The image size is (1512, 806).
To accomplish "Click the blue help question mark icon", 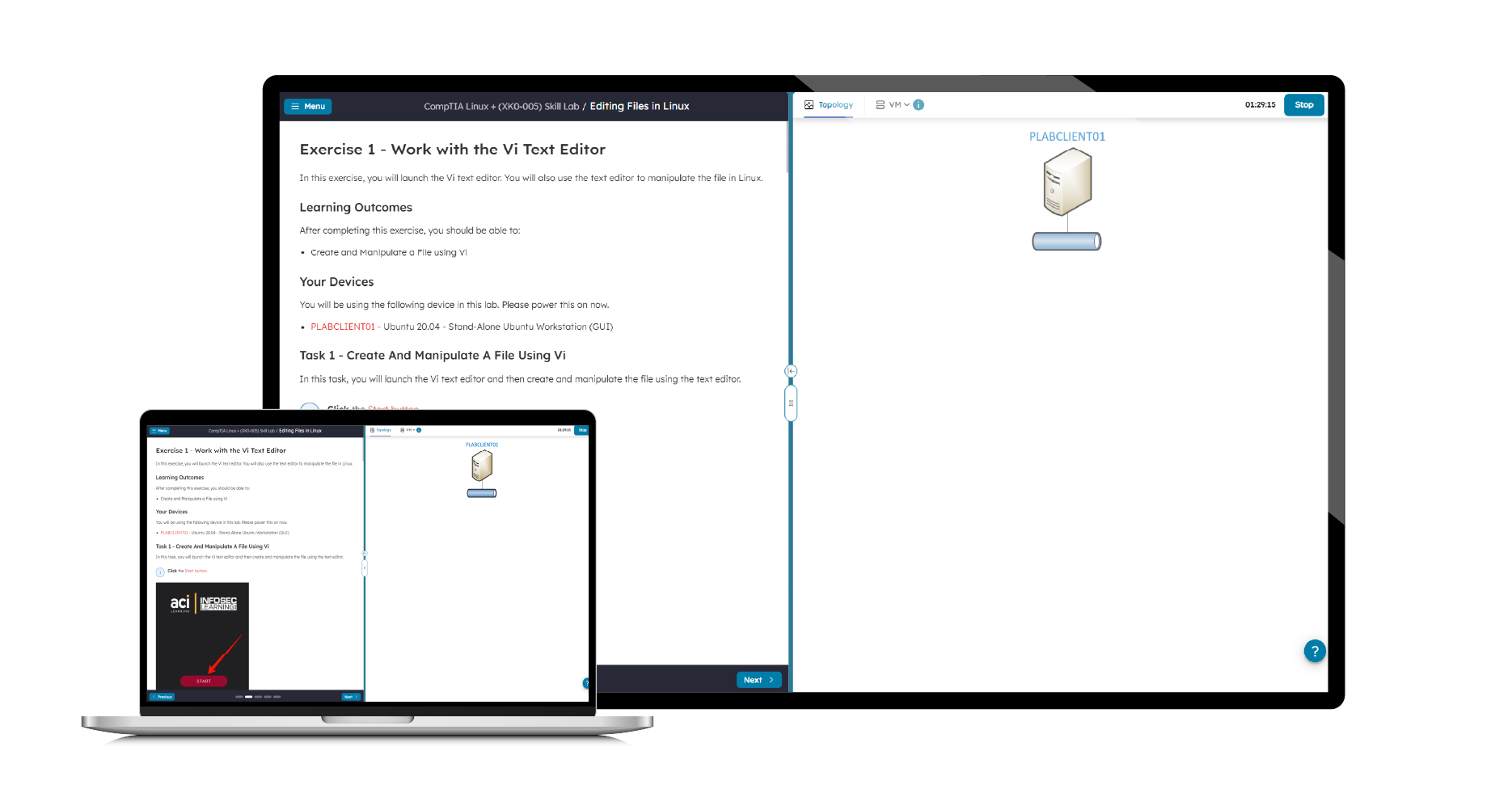I will 1314,651.
